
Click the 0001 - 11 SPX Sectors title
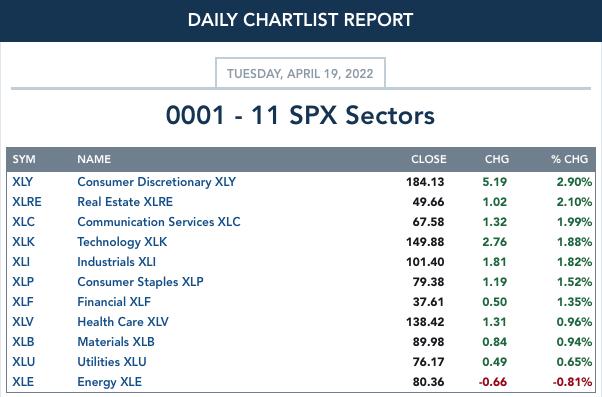tap(300, 115)
